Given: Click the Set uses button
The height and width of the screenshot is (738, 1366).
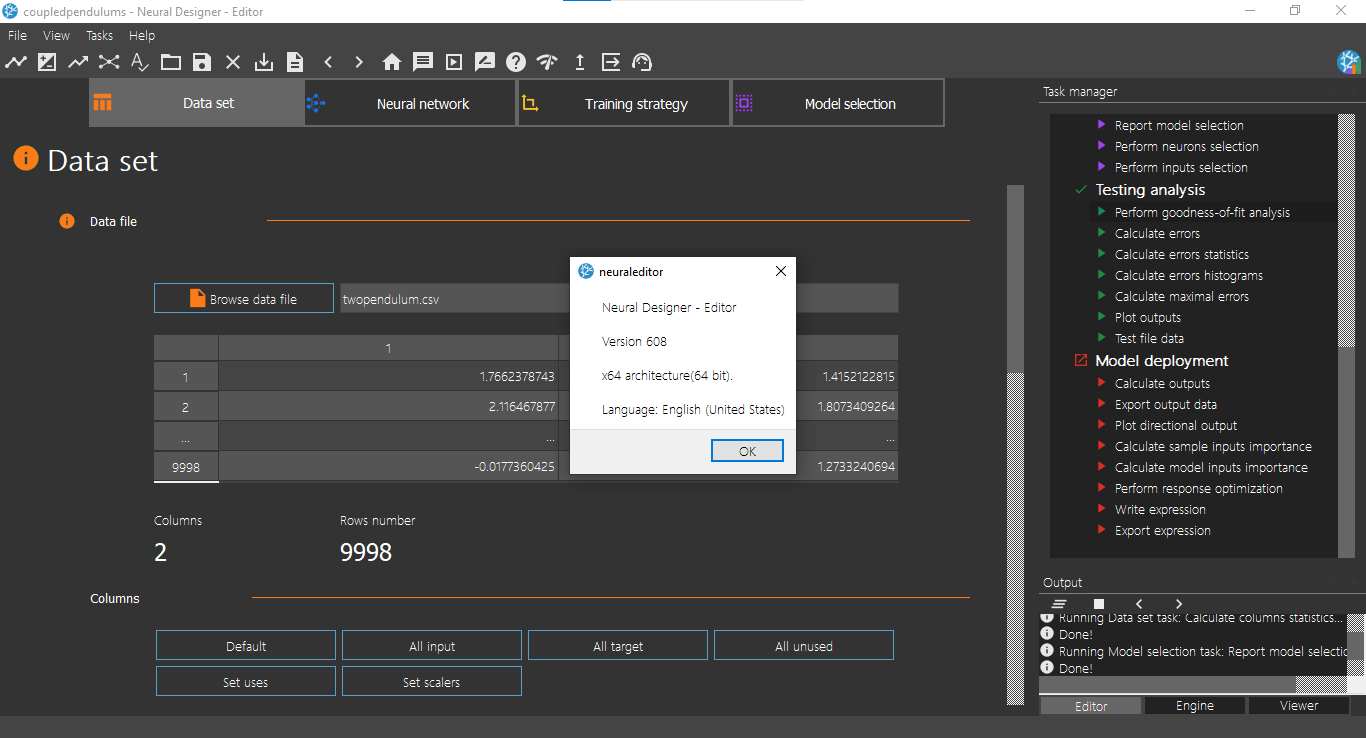Looking at the screenshot, I should click(x=246, y=682).
